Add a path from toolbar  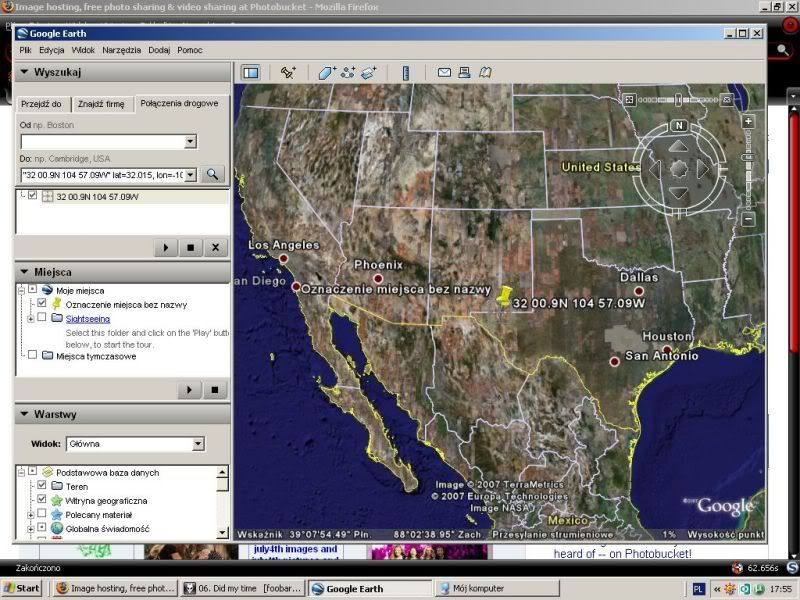[x=348, y=72]
